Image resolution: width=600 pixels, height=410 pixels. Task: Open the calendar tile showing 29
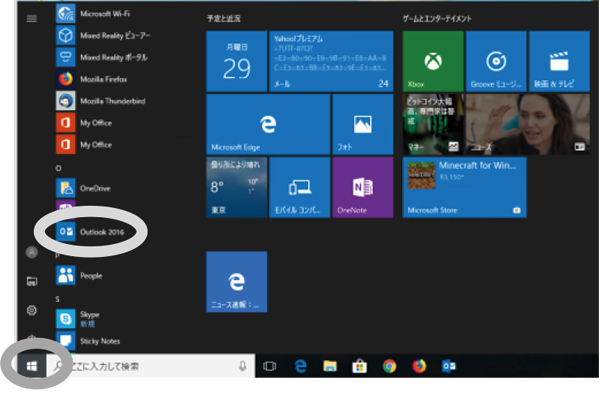(236, 61)
